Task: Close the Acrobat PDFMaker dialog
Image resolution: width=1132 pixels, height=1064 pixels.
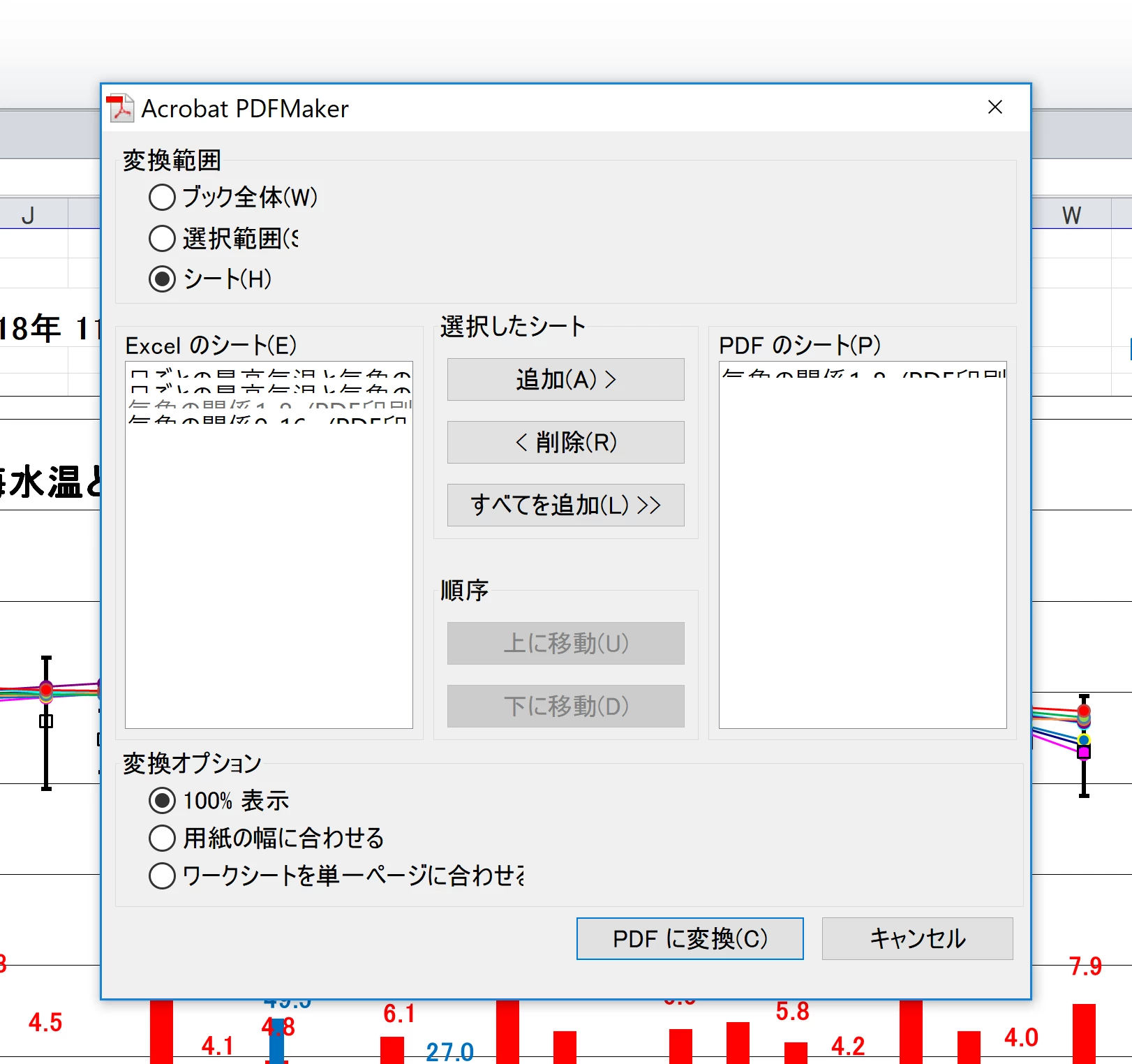Action: coord(995,107)
